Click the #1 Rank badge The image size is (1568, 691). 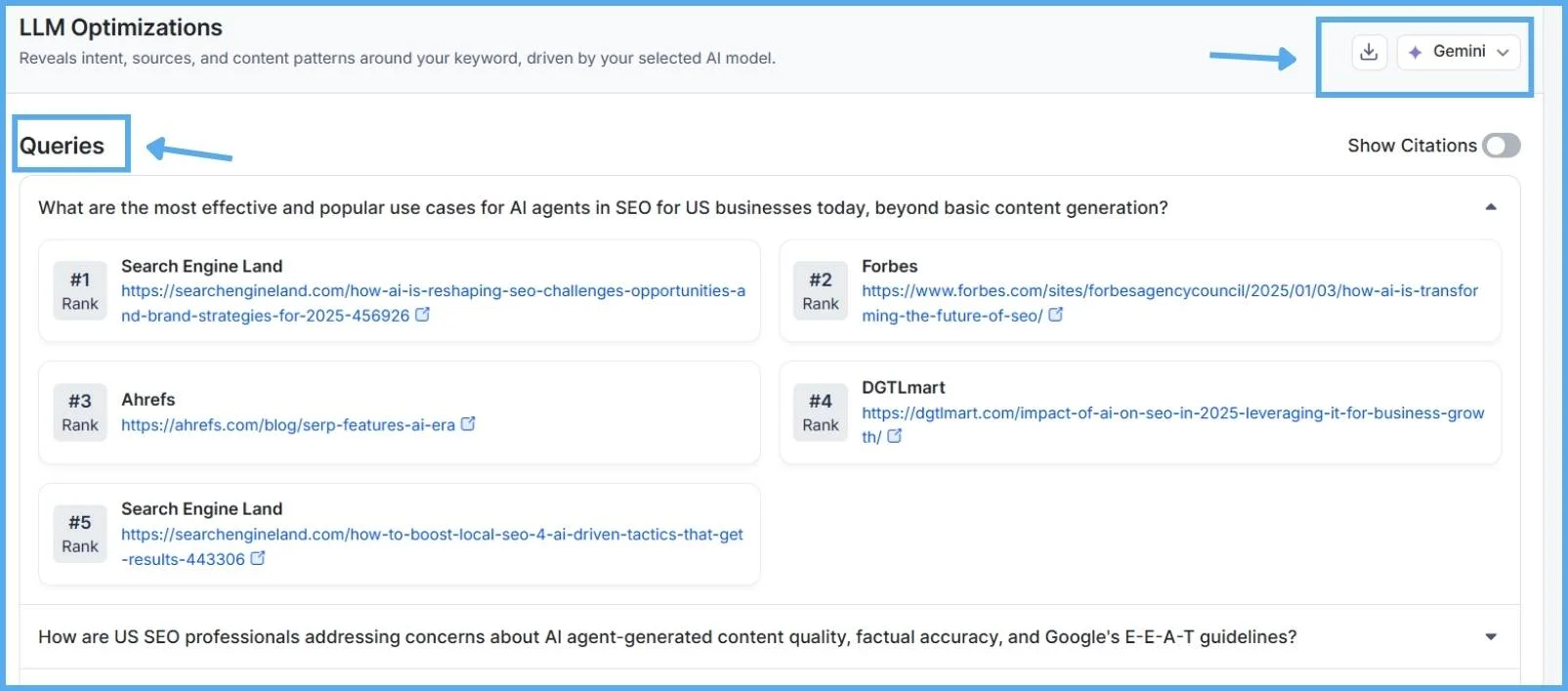point(80,291)
